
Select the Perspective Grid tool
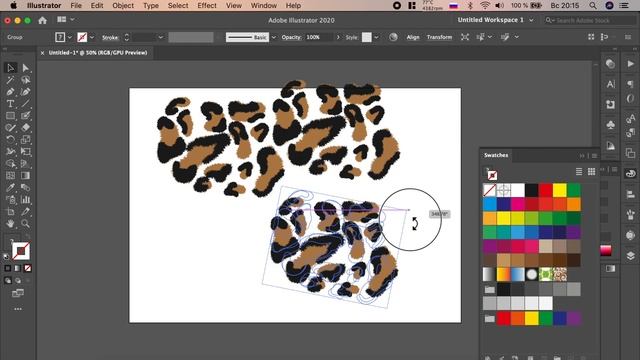[x=25, y=164]
